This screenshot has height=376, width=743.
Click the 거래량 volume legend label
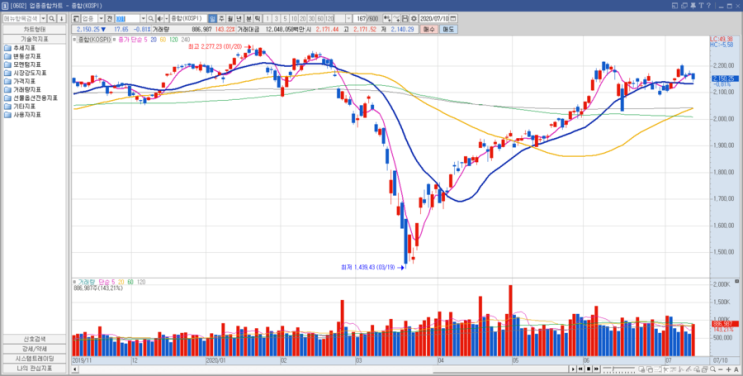86,282
